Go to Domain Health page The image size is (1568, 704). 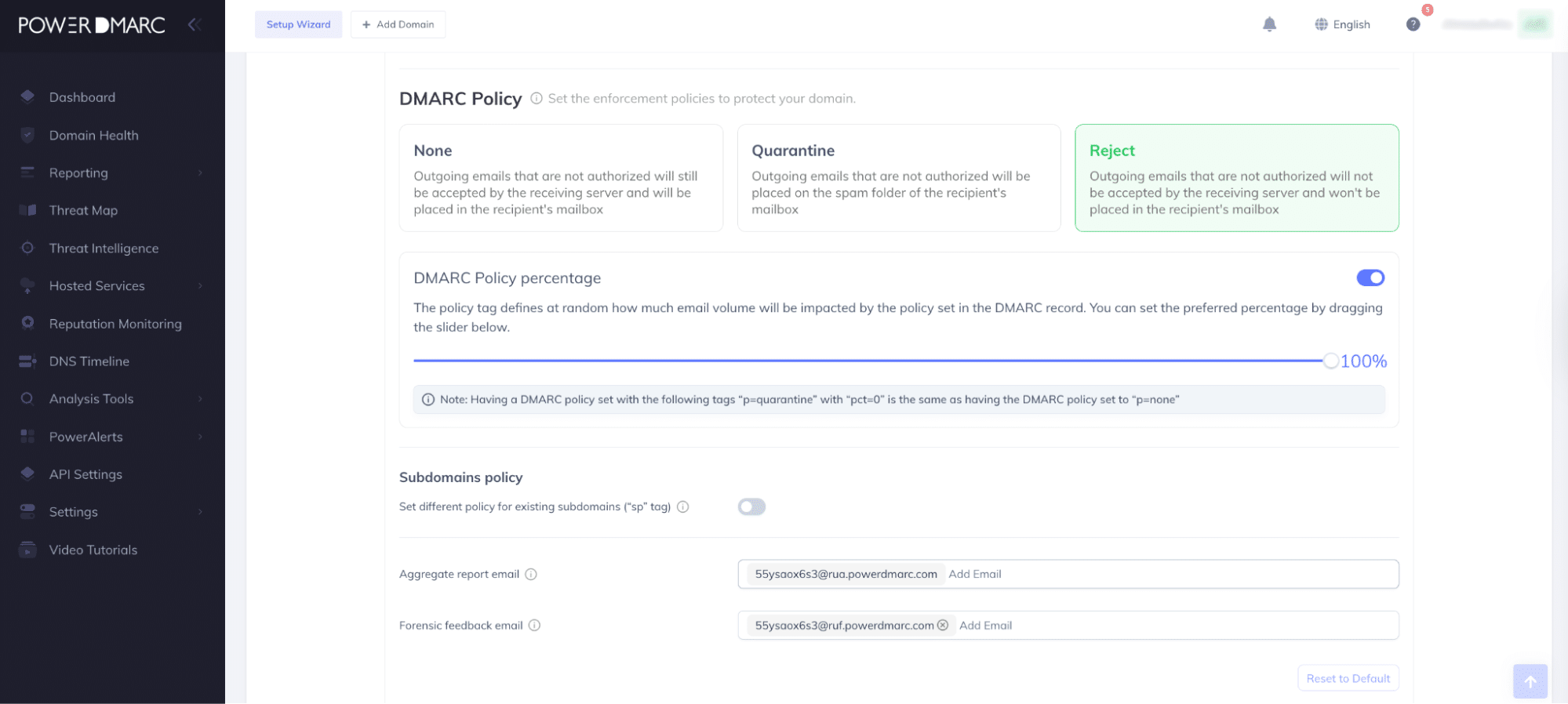[x=93, y=136]
